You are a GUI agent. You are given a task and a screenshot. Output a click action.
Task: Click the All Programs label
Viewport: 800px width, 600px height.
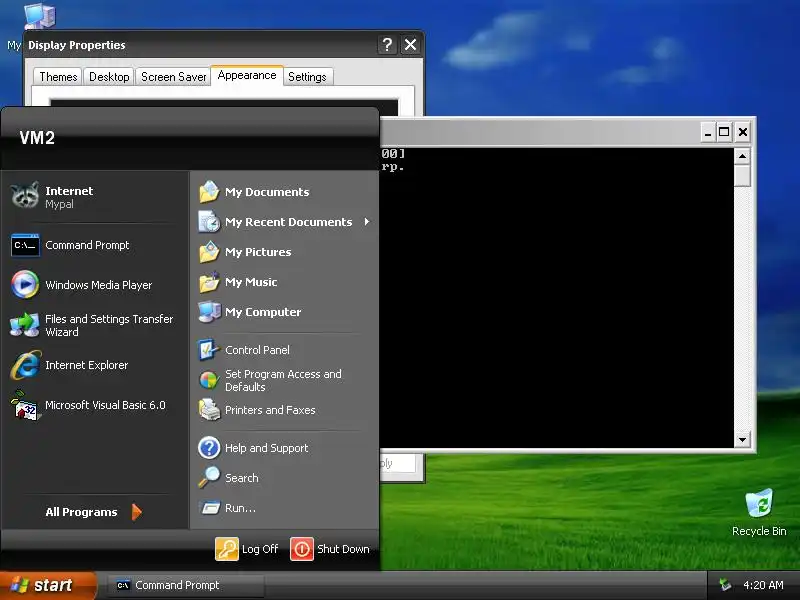(x=81, y=512)
